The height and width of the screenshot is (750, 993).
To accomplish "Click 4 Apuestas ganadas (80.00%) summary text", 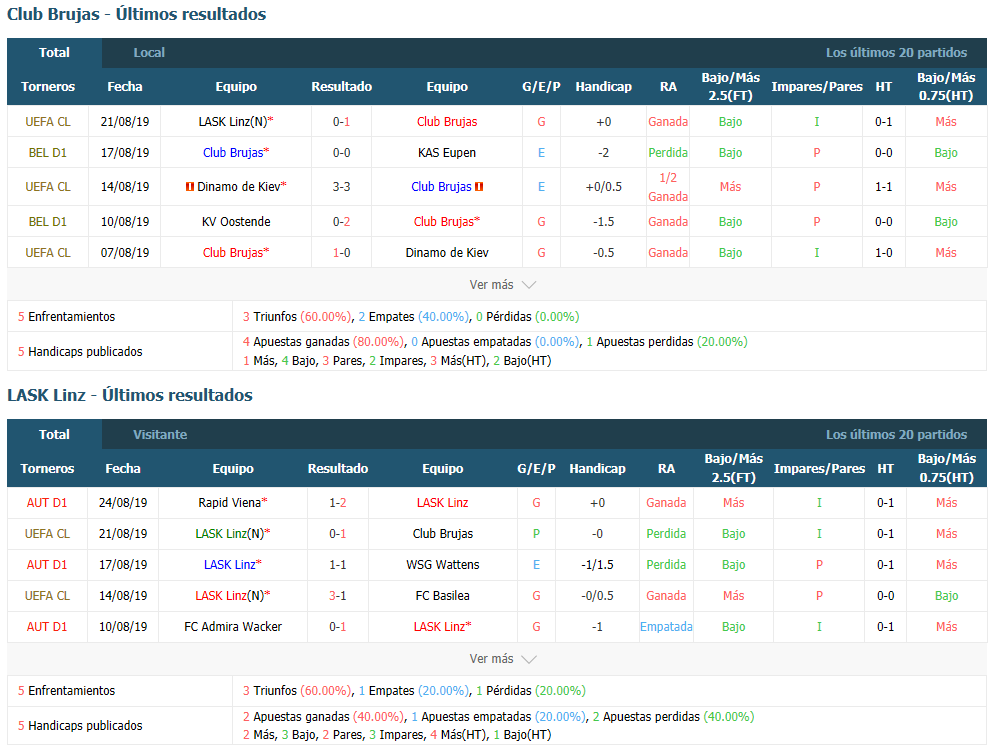I will 323,342.
